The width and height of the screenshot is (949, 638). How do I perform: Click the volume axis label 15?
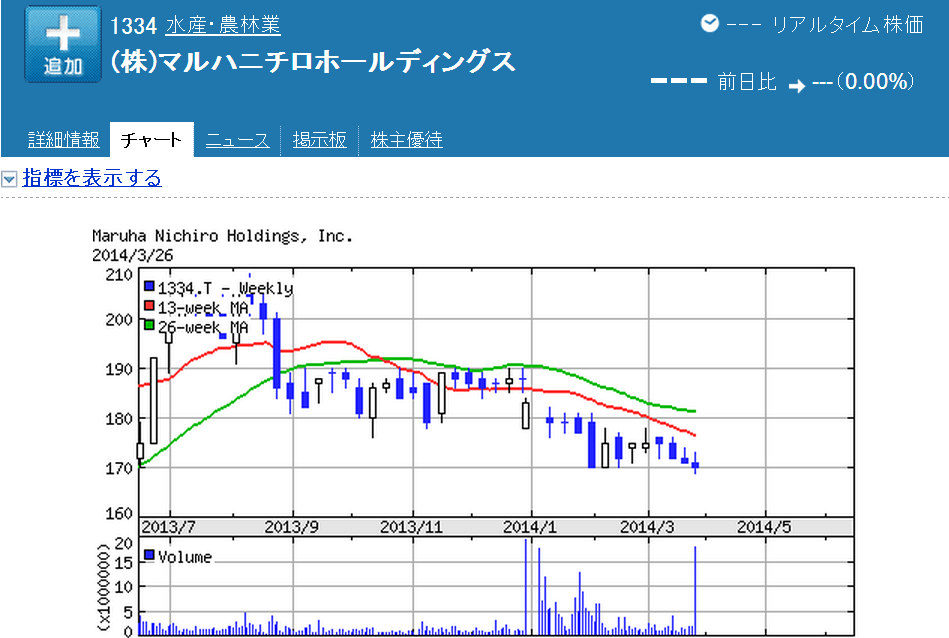coord(123,563)
